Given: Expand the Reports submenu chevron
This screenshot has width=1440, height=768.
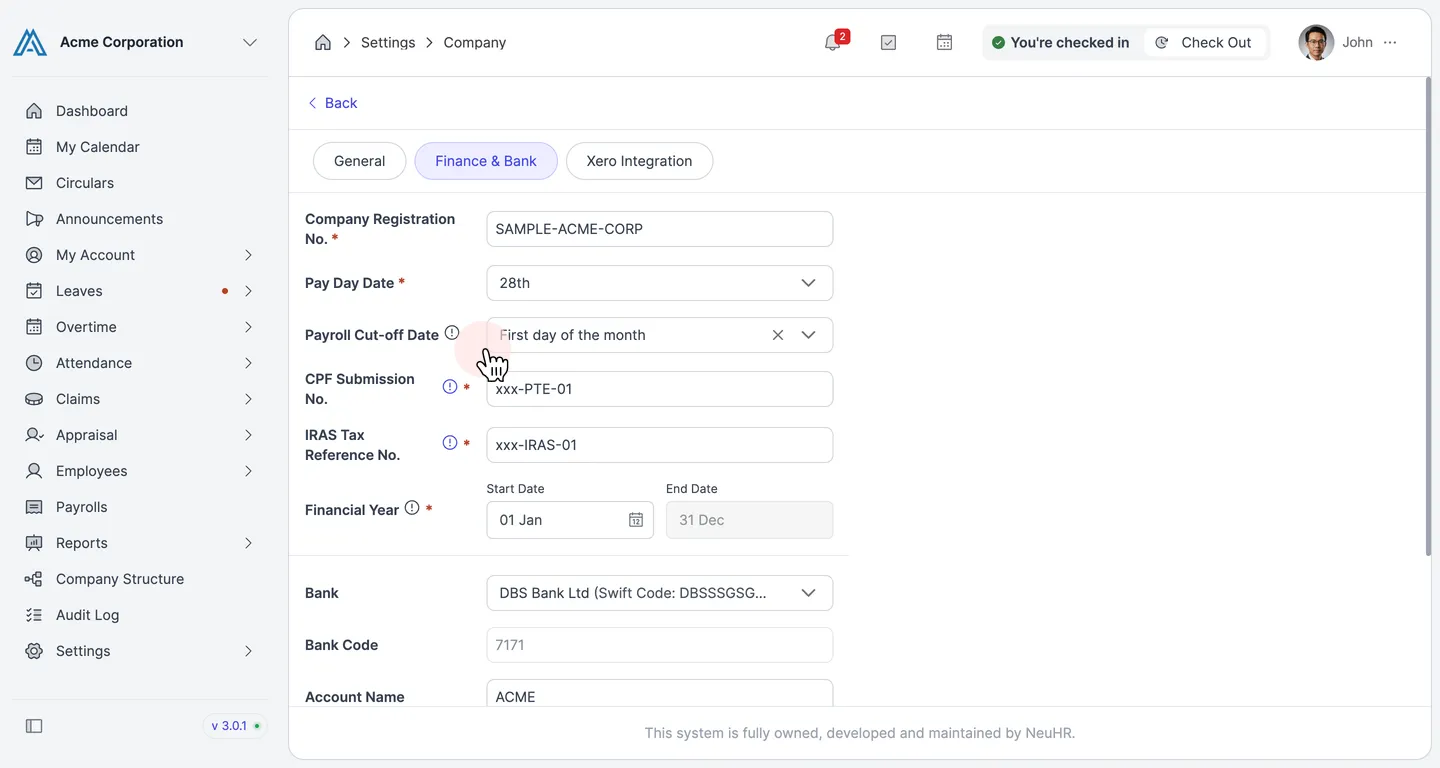Looking at the screenshot, I should tap(248, 543).
